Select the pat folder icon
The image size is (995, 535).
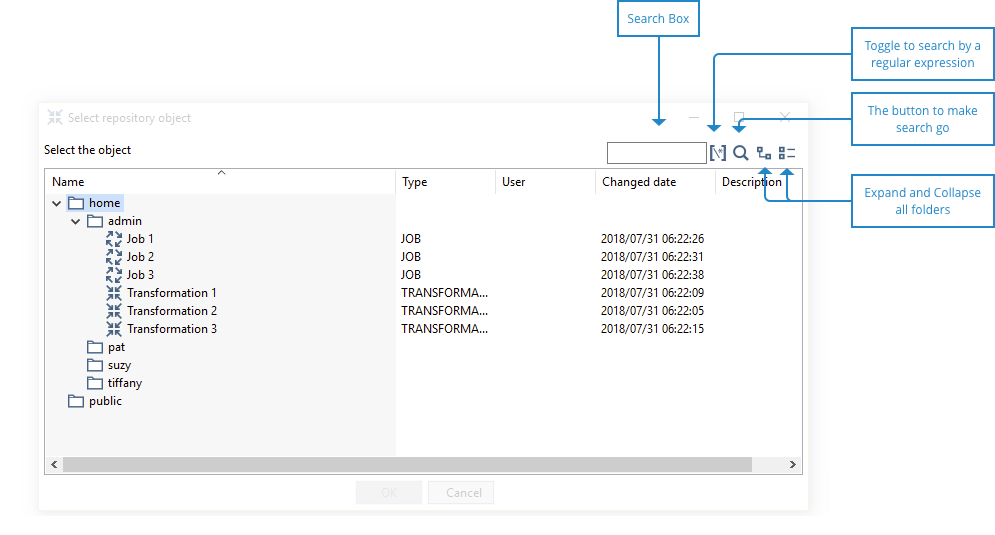coord(95,347)
